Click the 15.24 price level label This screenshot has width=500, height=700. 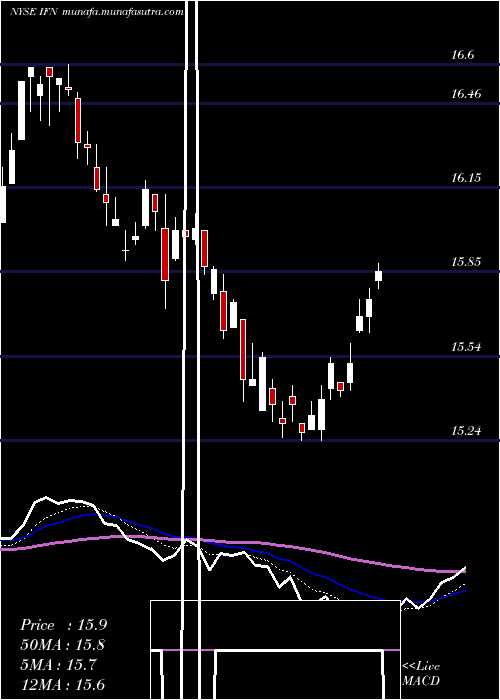[466, 431]
